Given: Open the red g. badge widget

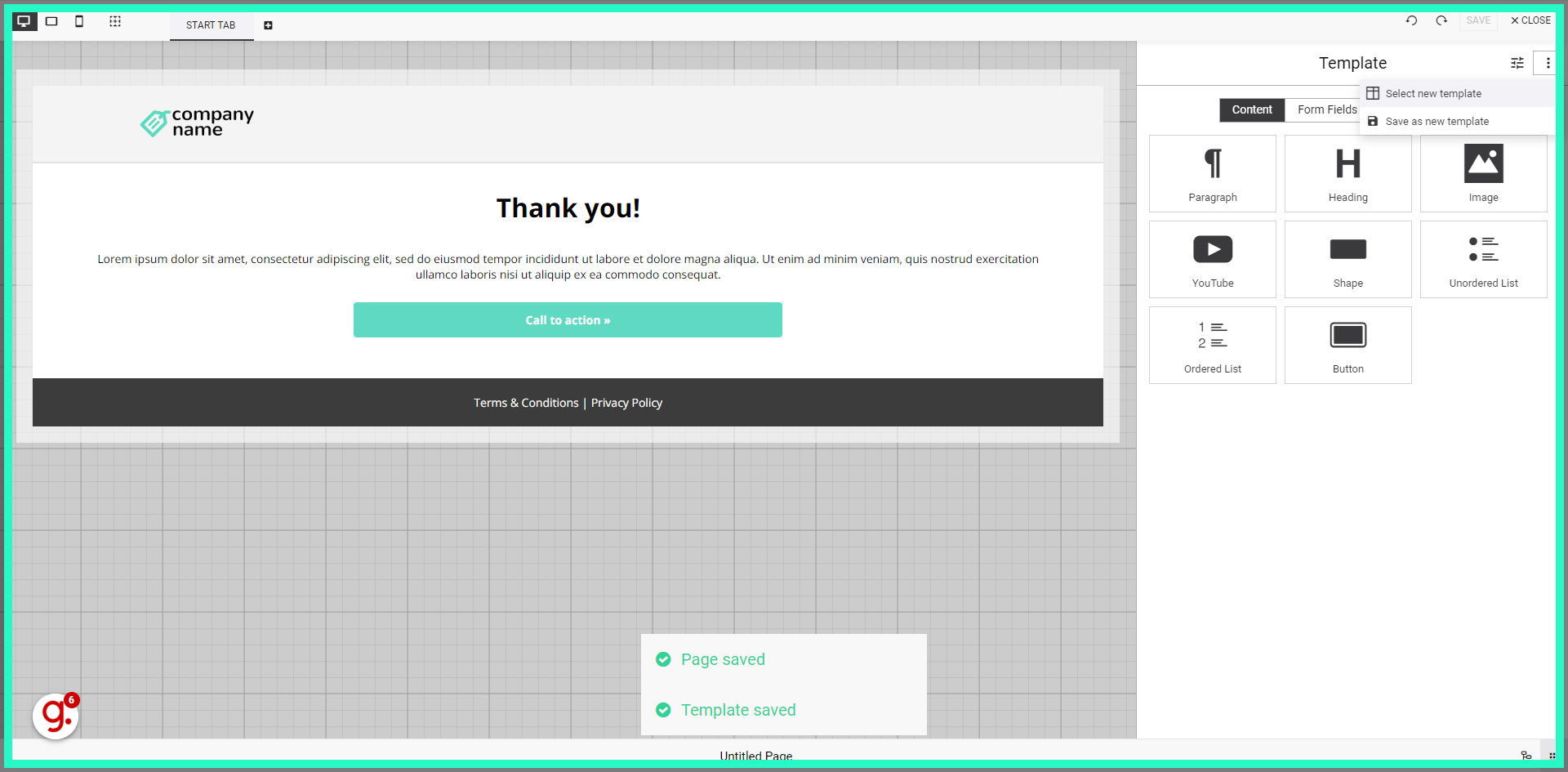Looking at the screenshot, I should (56, 716).
